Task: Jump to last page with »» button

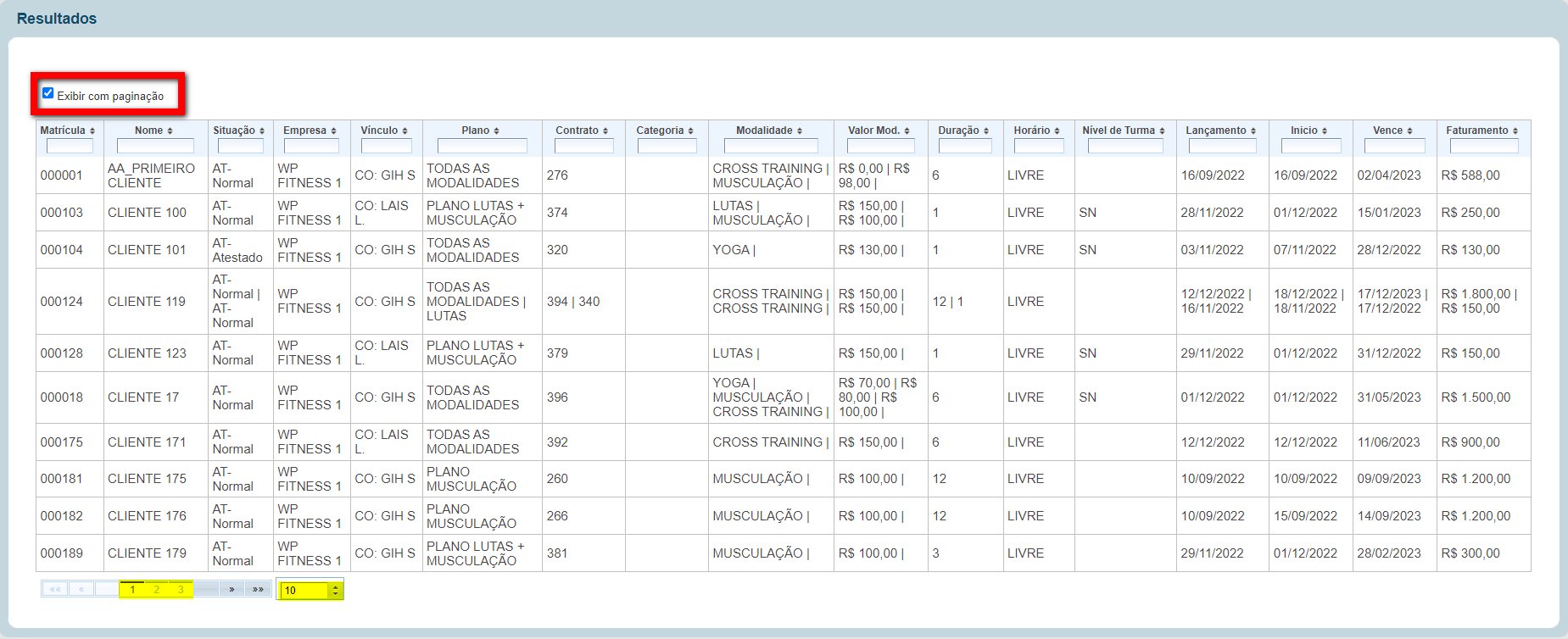Action: [x=258, y=590]
